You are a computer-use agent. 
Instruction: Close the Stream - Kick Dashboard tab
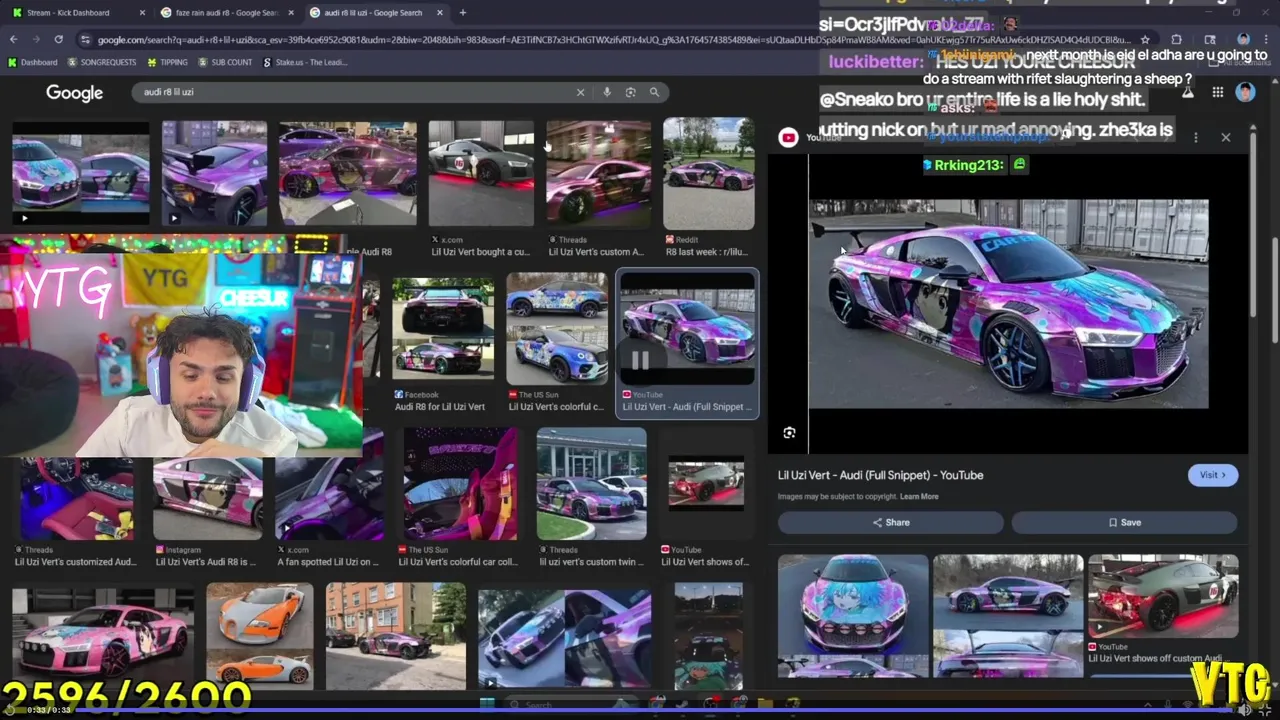(x=141, y=13)
